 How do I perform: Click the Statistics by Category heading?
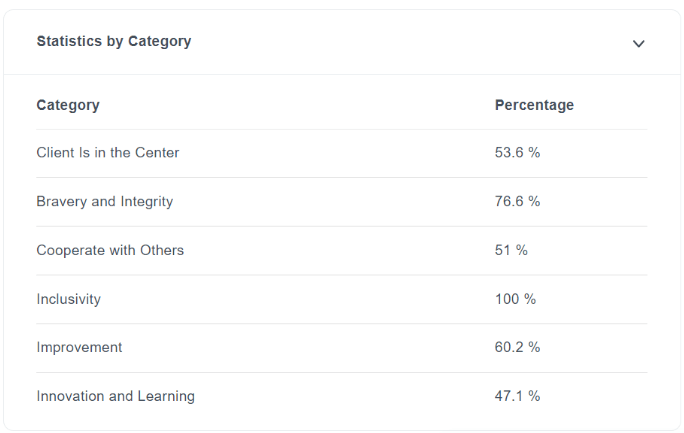click(x=114, y=41)
